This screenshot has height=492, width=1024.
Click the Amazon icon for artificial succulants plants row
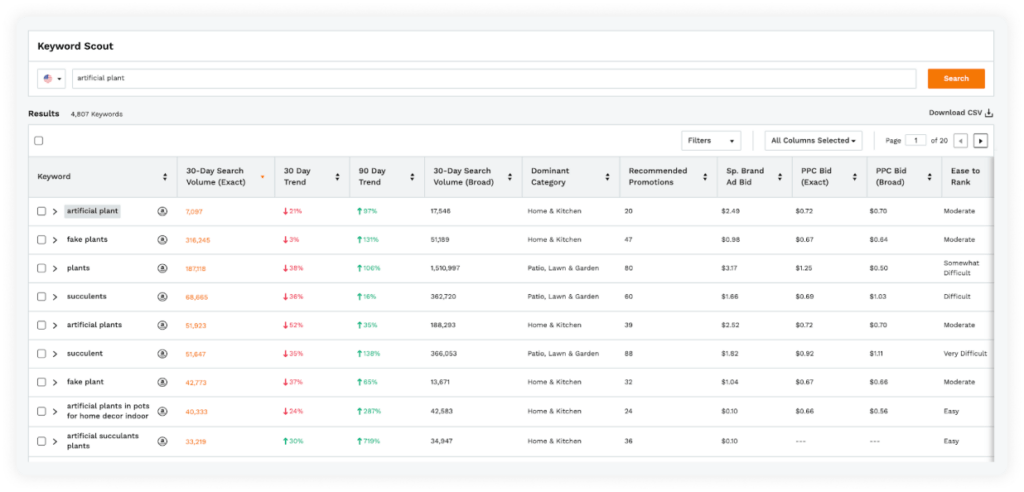(162, 441)
